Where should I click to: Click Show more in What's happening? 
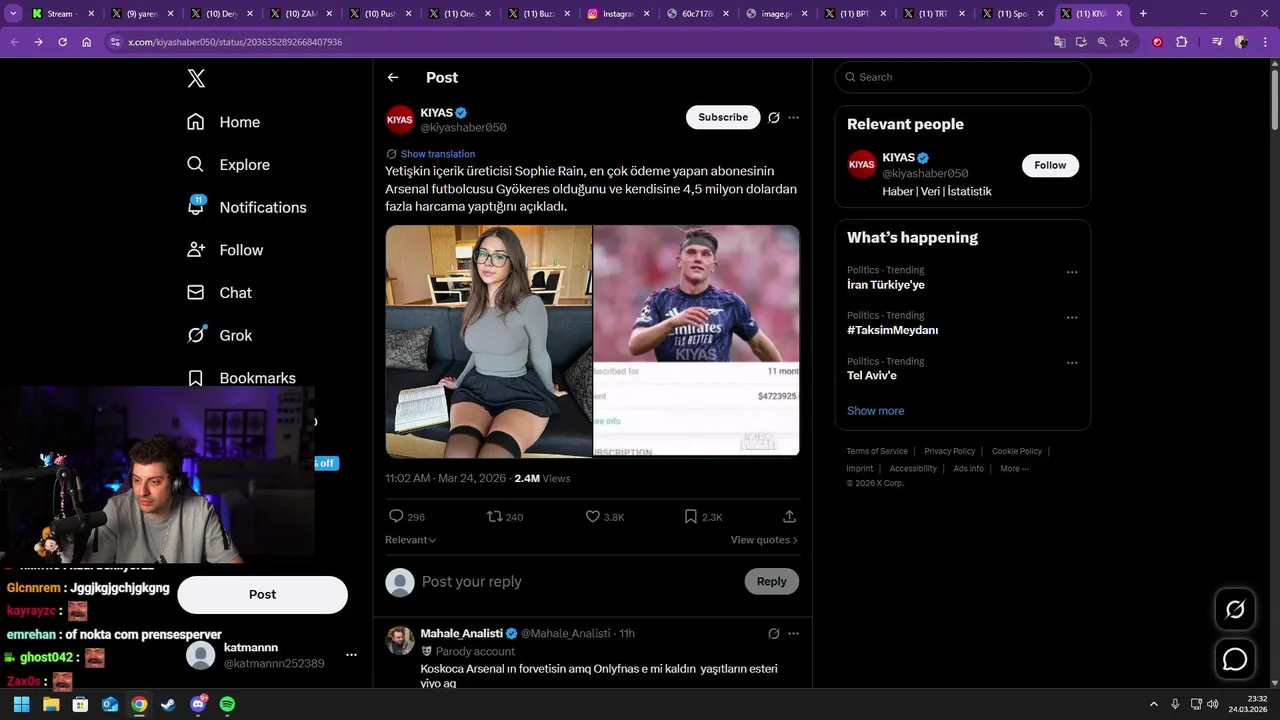[x=875, y=411]
